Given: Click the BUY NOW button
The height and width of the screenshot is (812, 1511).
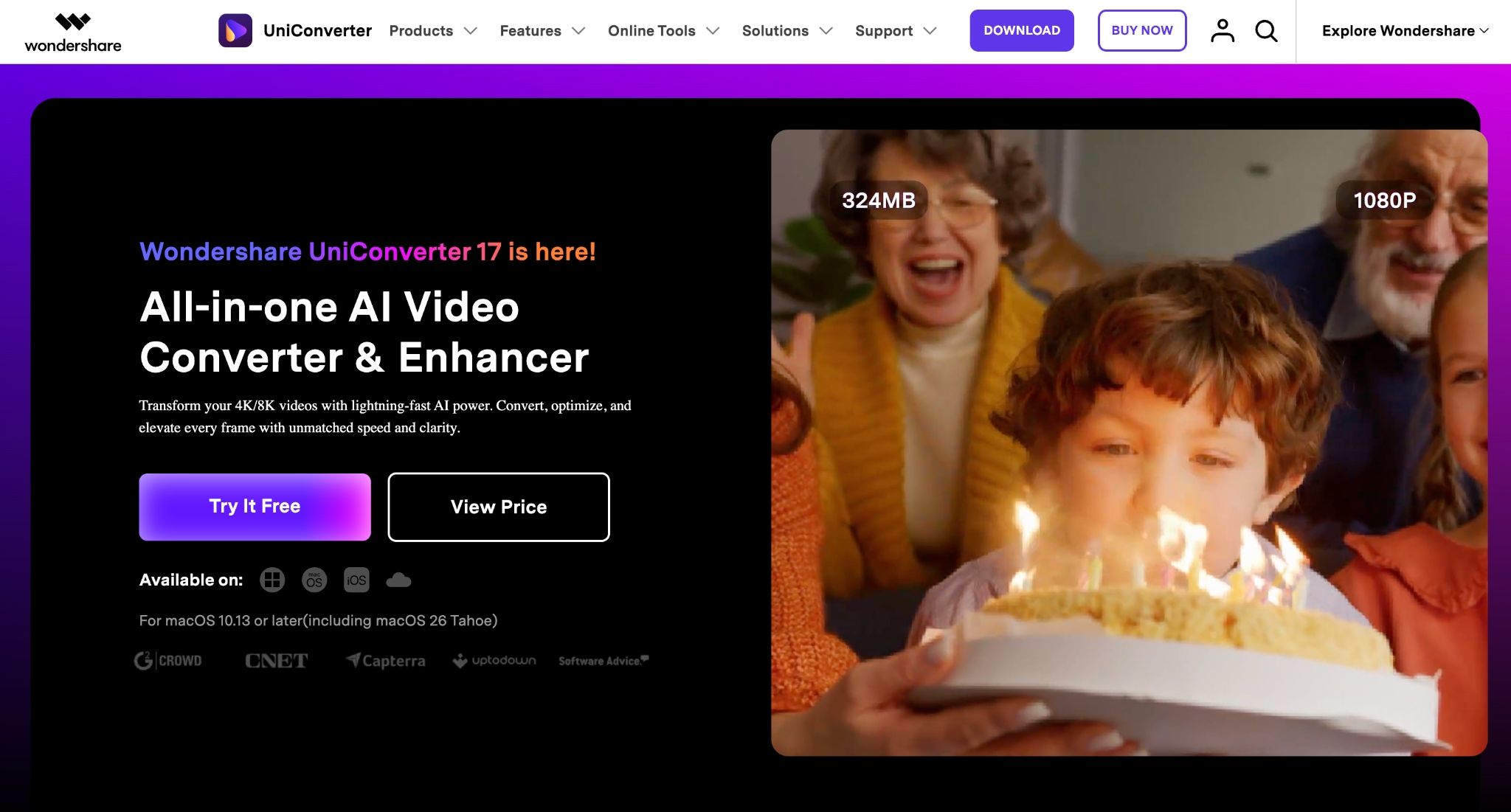Looking at the screenshot, I should pos(1142,30).
